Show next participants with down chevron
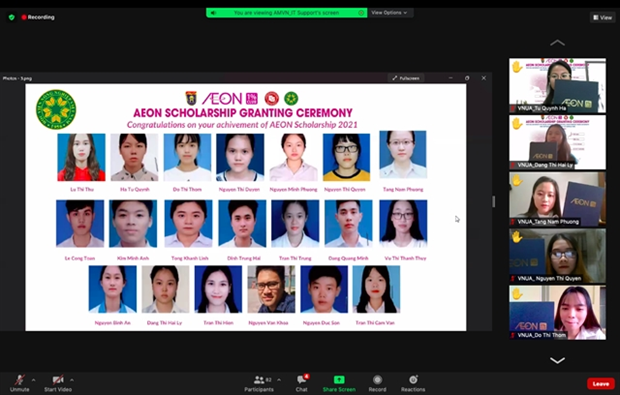The height and width of the screenshot is (395, 620). point(557,360)
